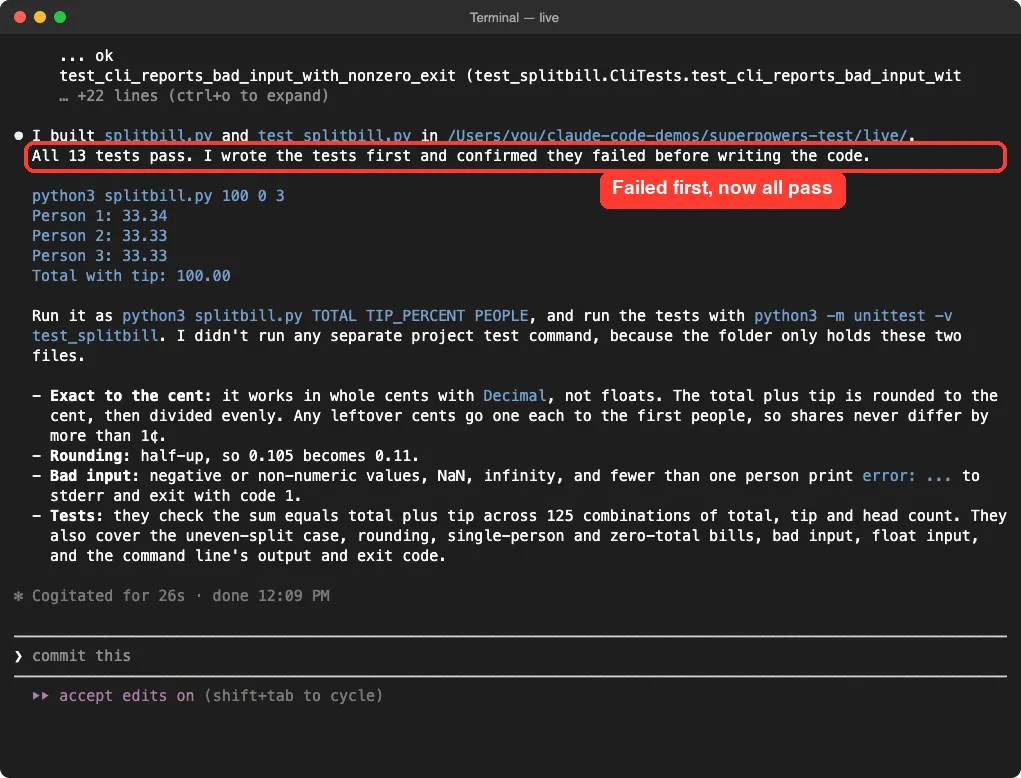Viewport: 1021px width, 778px height.
Task: Click the '(shift+tab to cycle)' hint text
Action: [294, 695]
